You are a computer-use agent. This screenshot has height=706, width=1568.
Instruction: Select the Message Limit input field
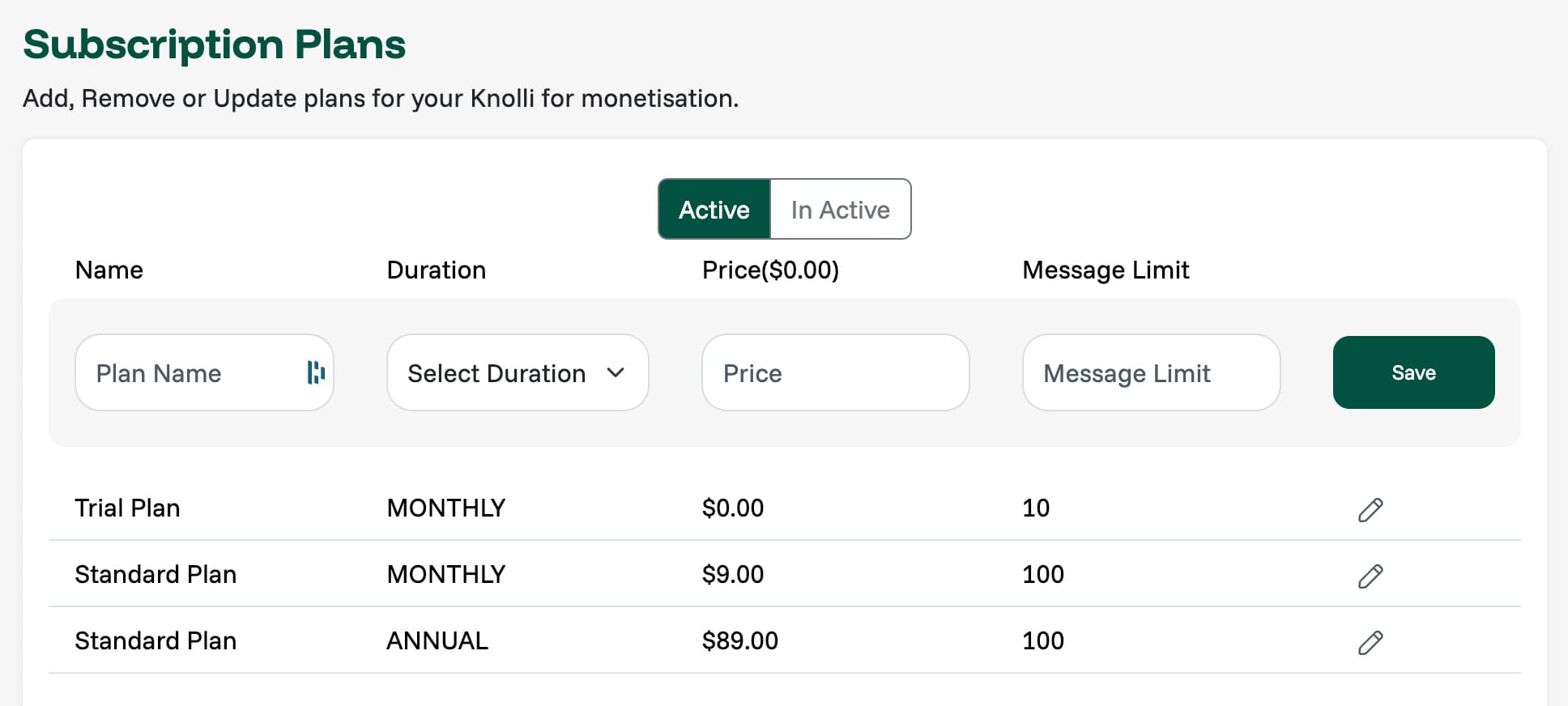coord(1151,372)
